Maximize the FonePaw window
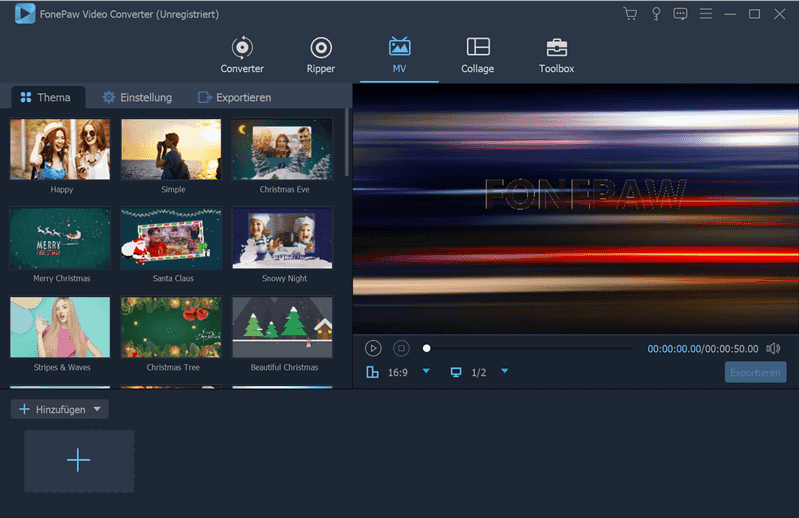The height and width of the screenshot is (518, 799). click(755, 14)
